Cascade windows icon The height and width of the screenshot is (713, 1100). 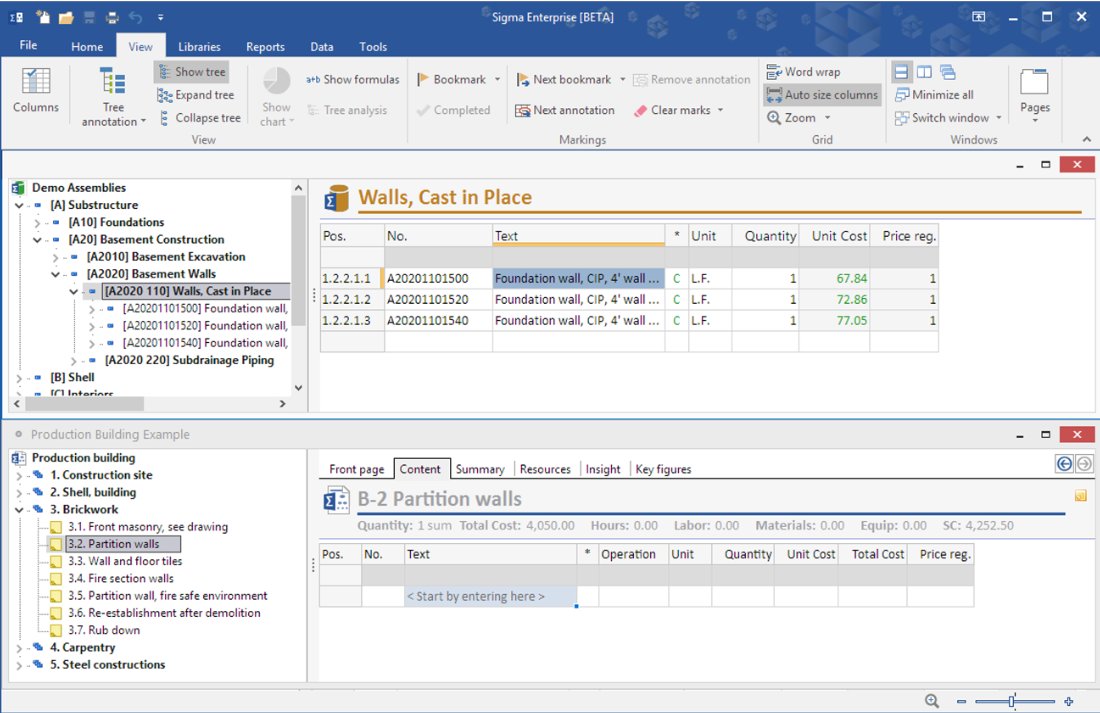coord(948,72)
